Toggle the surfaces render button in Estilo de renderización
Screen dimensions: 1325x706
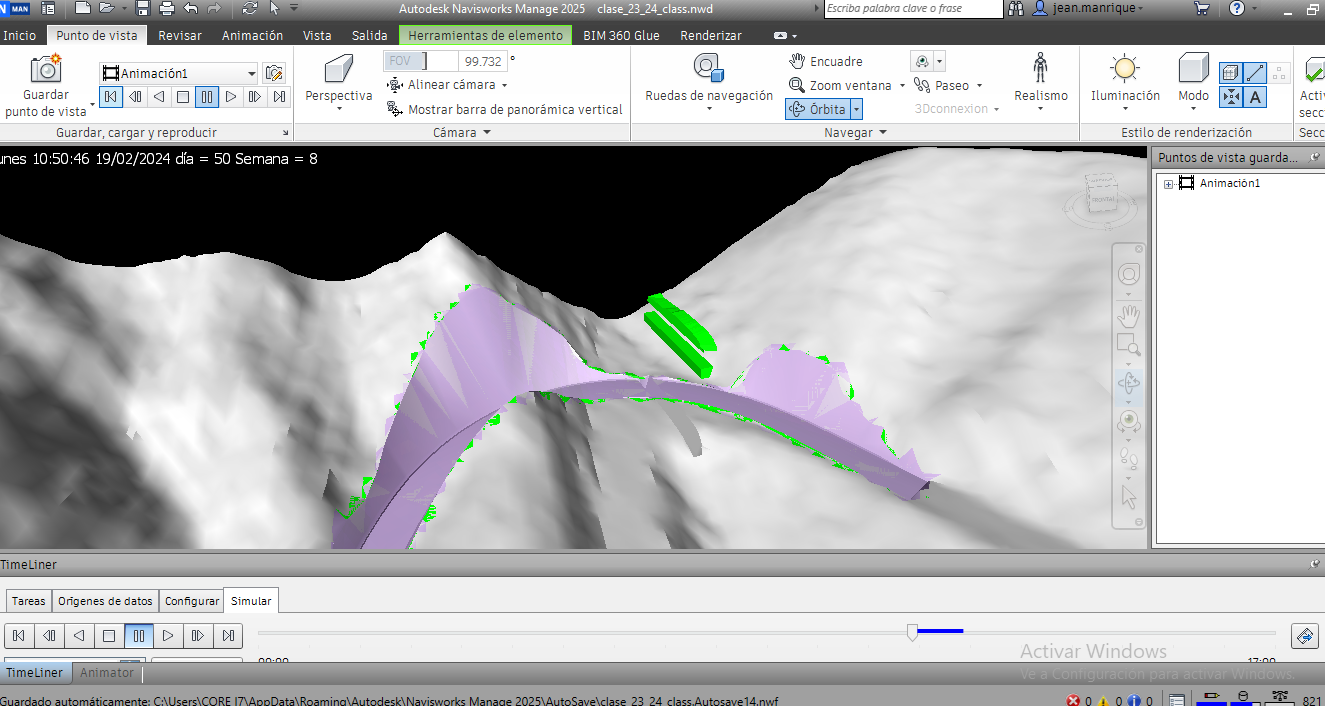1230,73
